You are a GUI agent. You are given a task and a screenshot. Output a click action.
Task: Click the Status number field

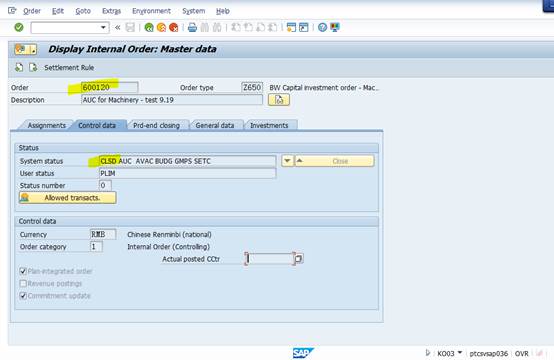[105, 185]
